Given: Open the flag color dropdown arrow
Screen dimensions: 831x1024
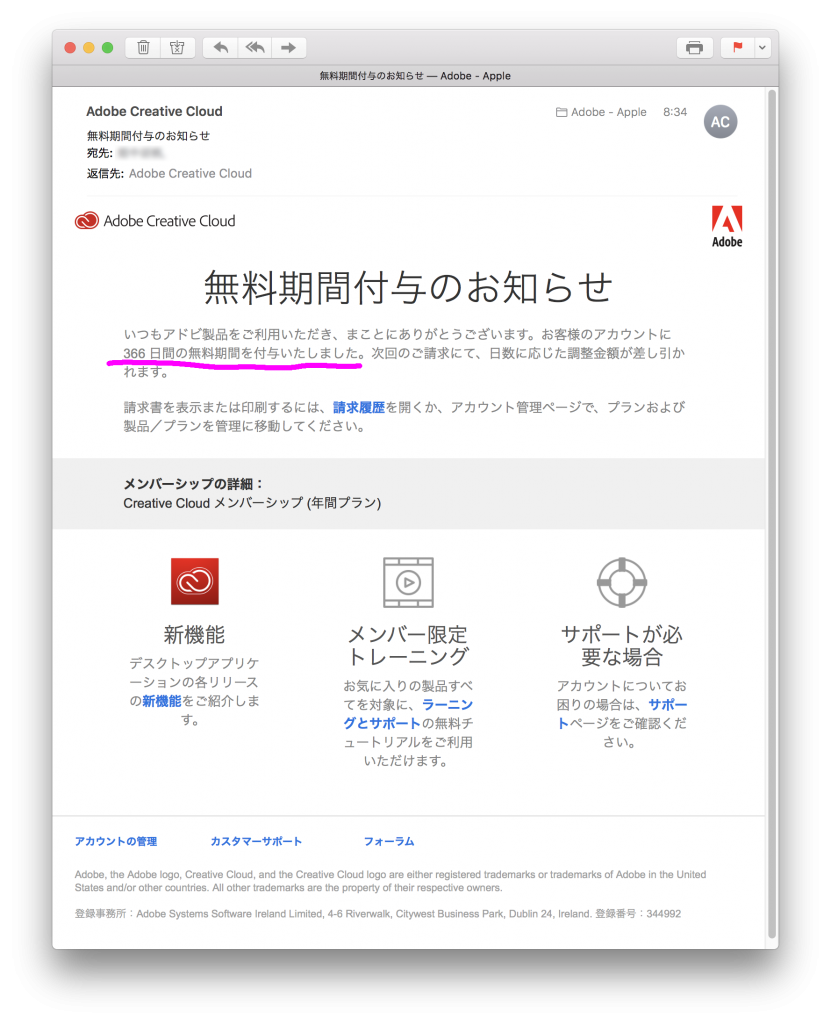Looking at the screenshot, I should pos(762,48).
